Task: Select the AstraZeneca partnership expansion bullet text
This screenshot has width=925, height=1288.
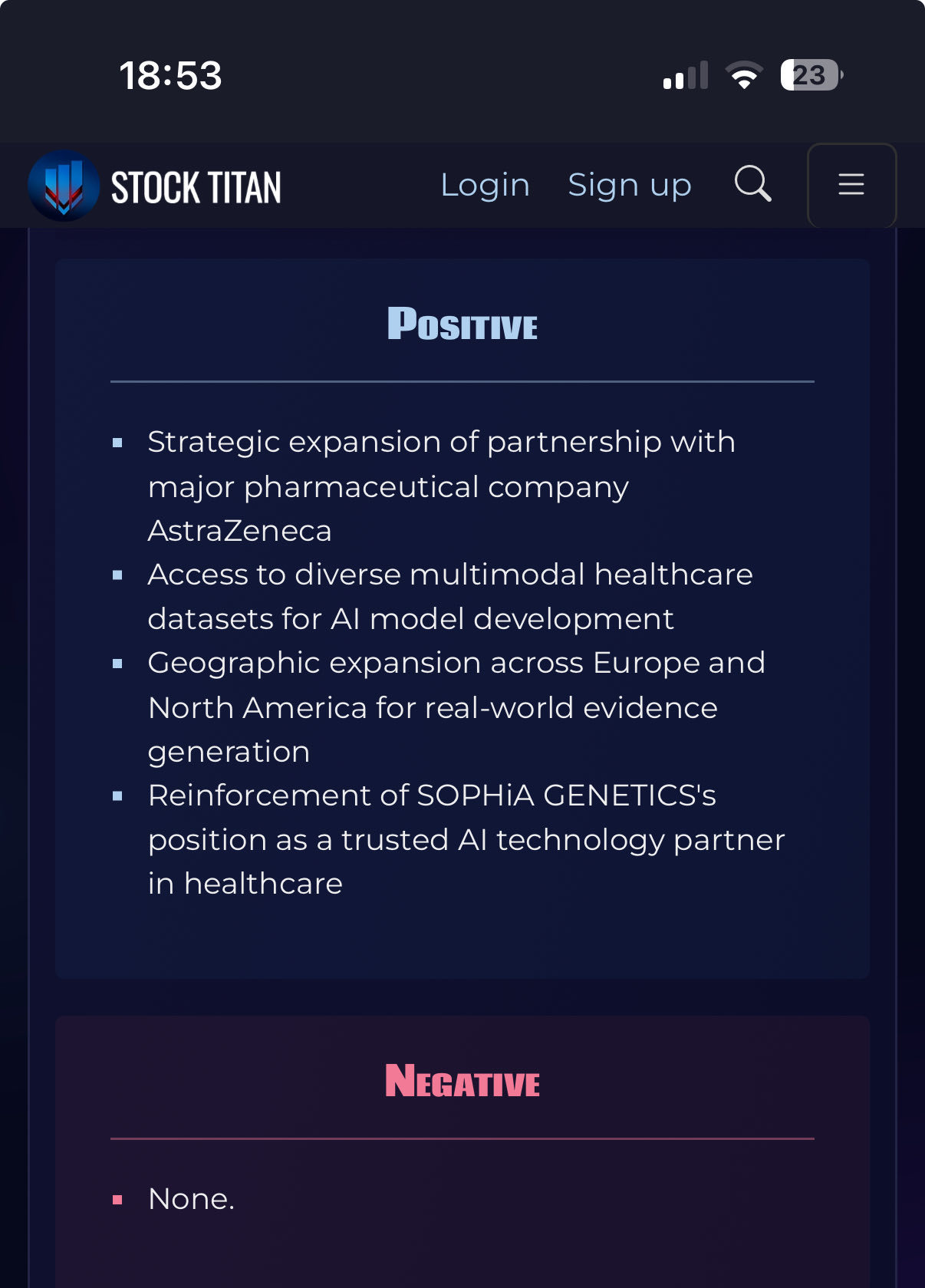Action: coord(441,486)
